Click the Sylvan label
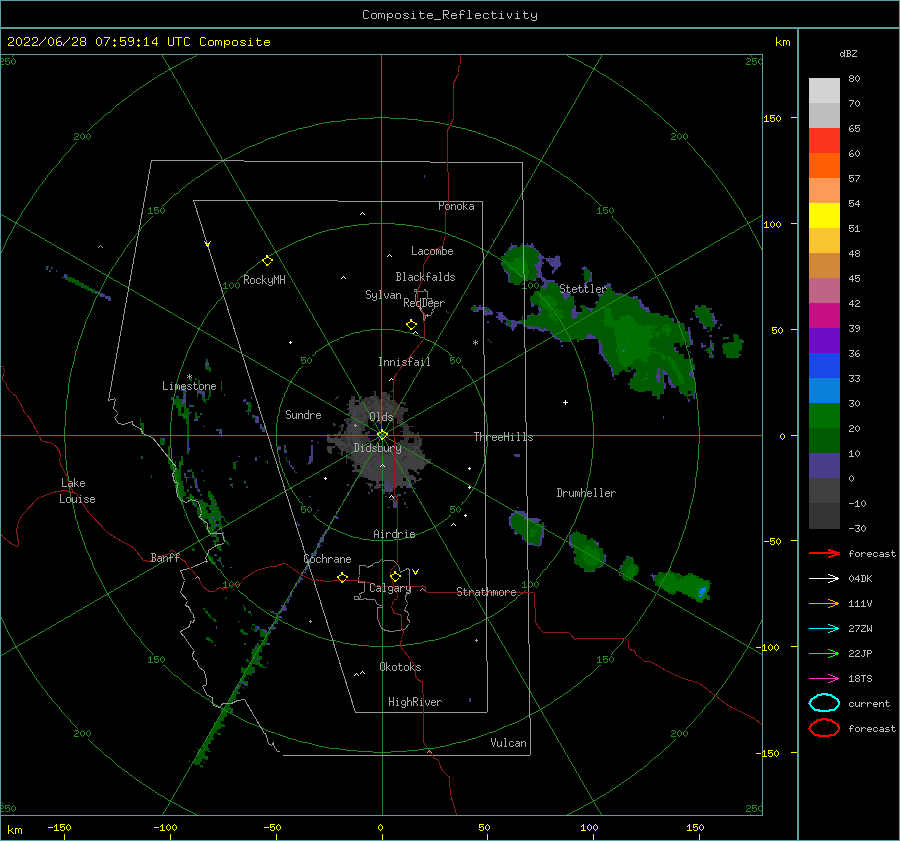 tap(383, 295)
